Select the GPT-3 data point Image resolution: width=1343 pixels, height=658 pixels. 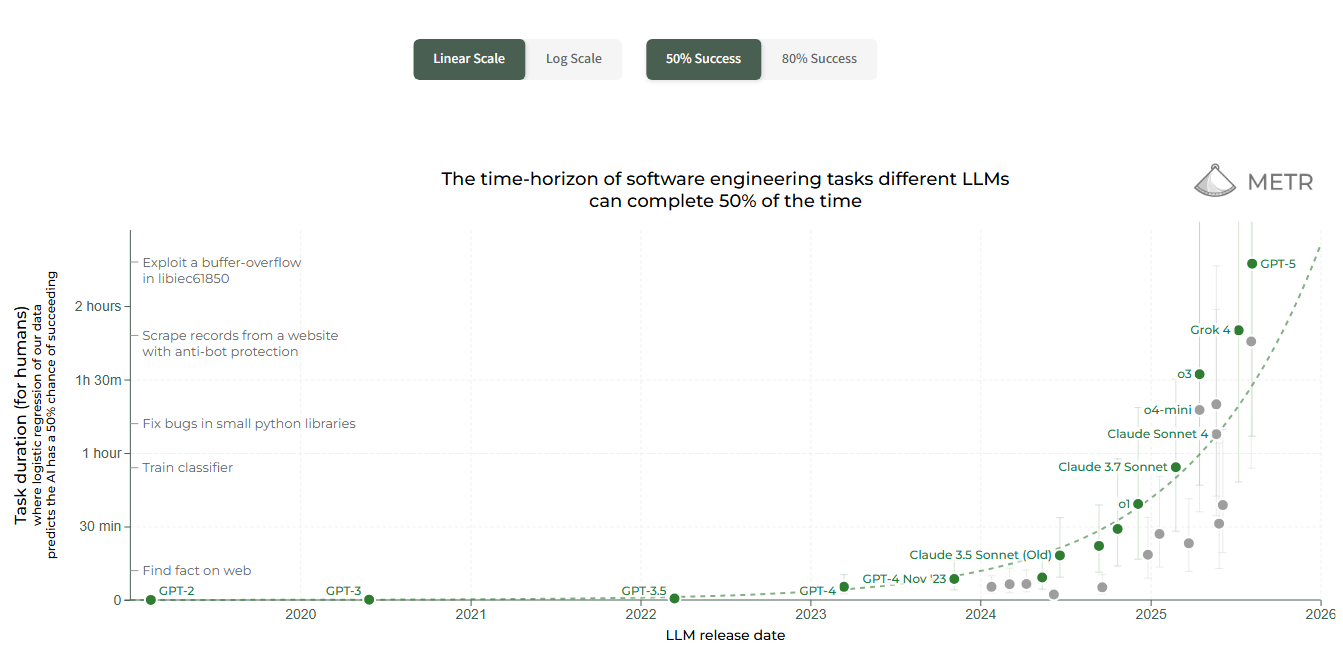(x=369, y=600)
